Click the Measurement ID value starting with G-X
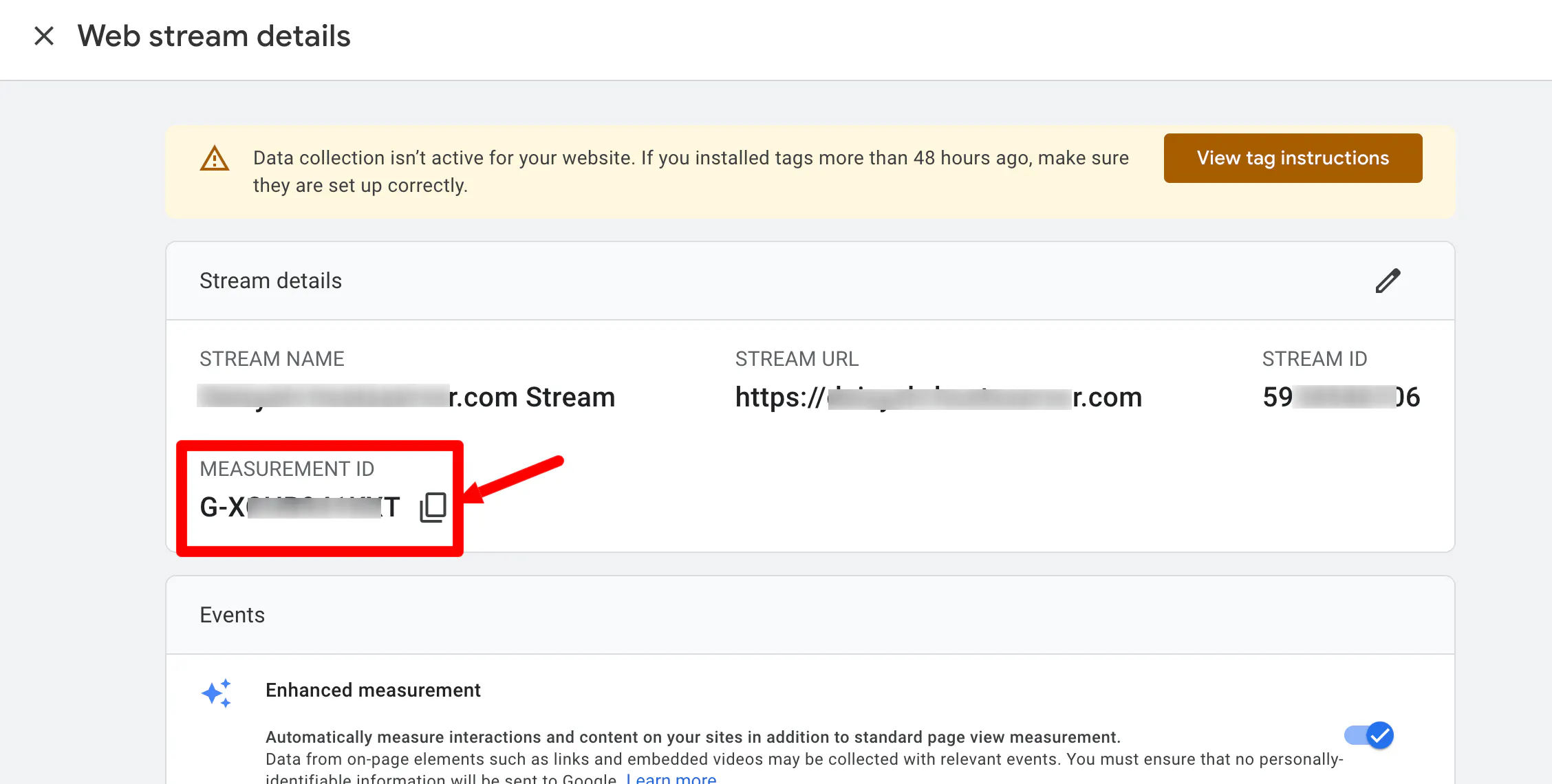 point(299,508)
